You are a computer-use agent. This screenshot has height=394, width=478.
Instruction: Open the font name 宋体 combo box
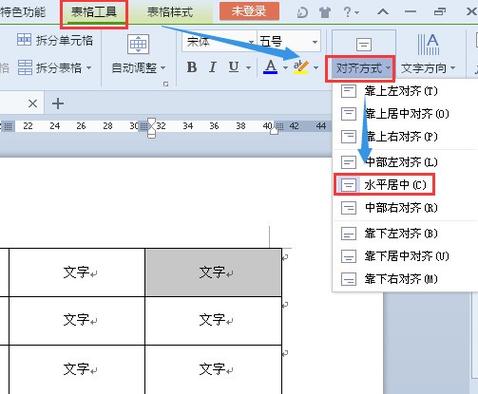(219, 42)
